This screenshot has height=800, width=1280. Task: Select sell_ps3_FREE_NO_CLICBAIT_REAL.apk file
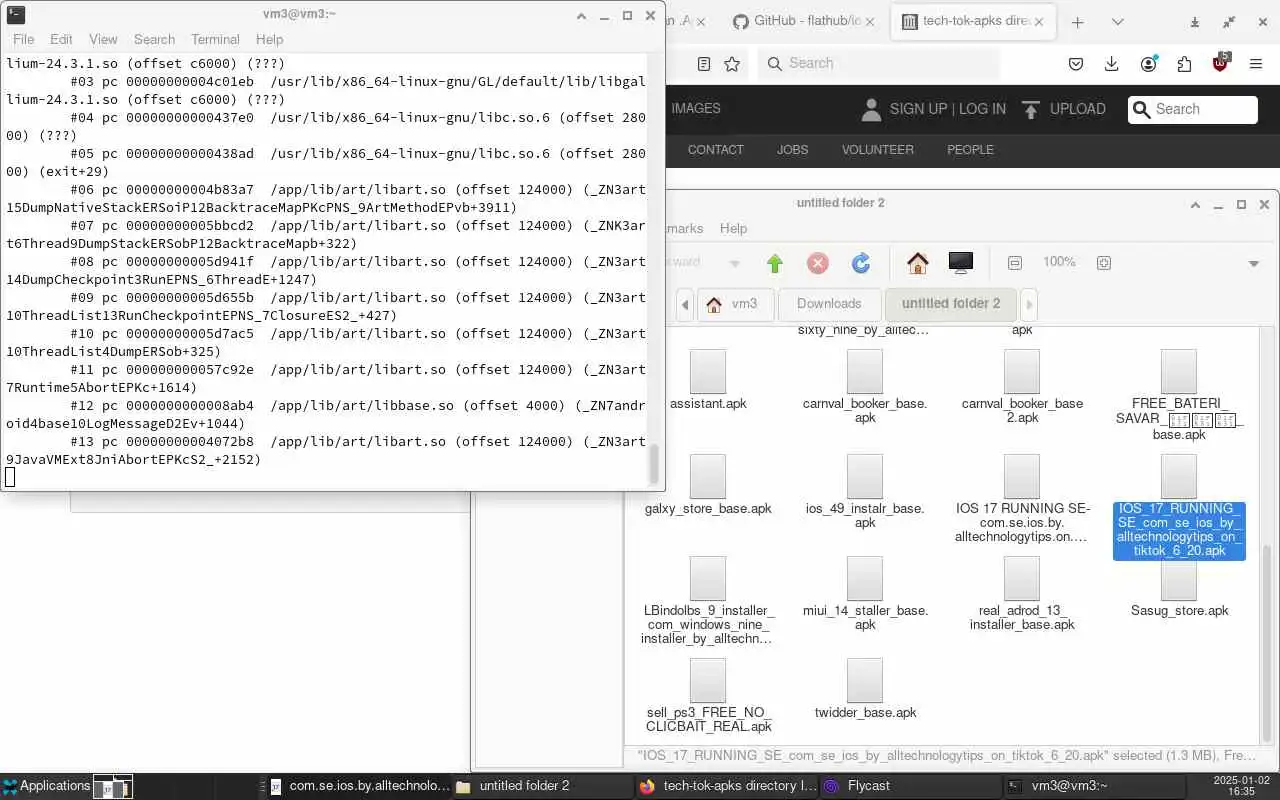(x=708, y=696)
